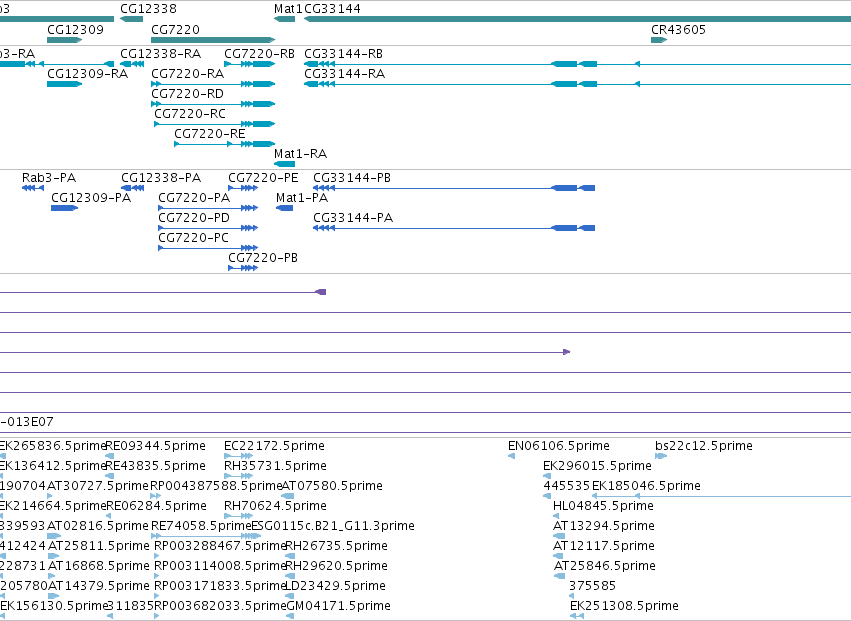
Task: Click the CG12338 gene label
Action: click(148, 9)
